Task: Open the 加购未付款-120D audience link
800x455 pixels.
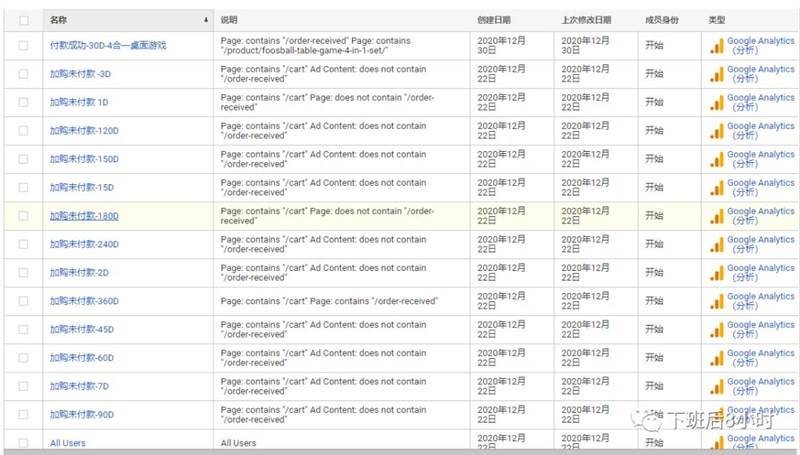Action: coord(84,131)
